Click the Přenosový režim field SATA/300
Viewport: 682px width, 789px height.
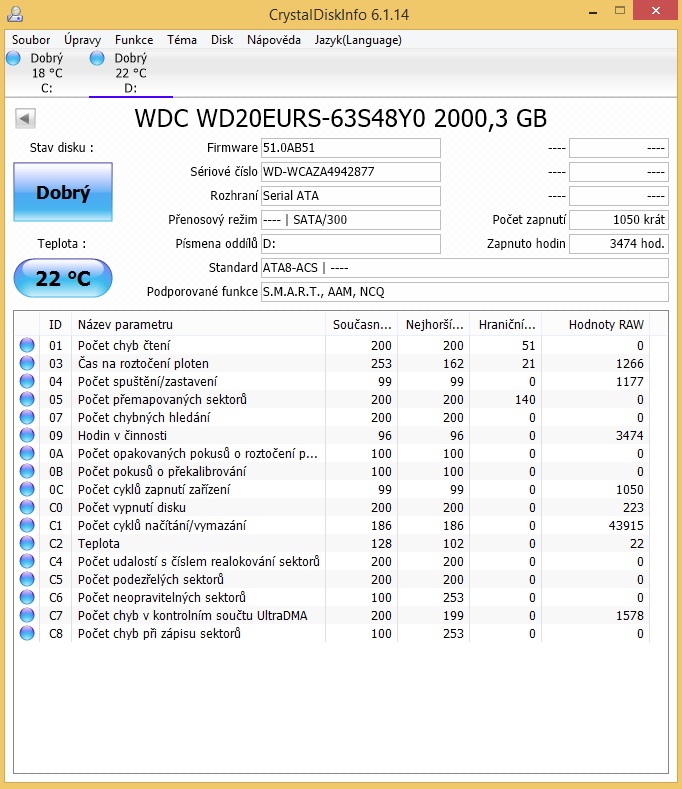click(351, 220)
